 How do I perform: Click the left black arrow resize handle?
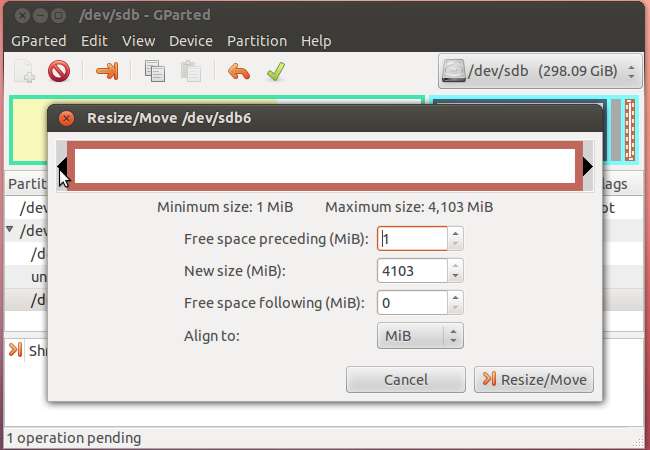[x=62, y=166]
